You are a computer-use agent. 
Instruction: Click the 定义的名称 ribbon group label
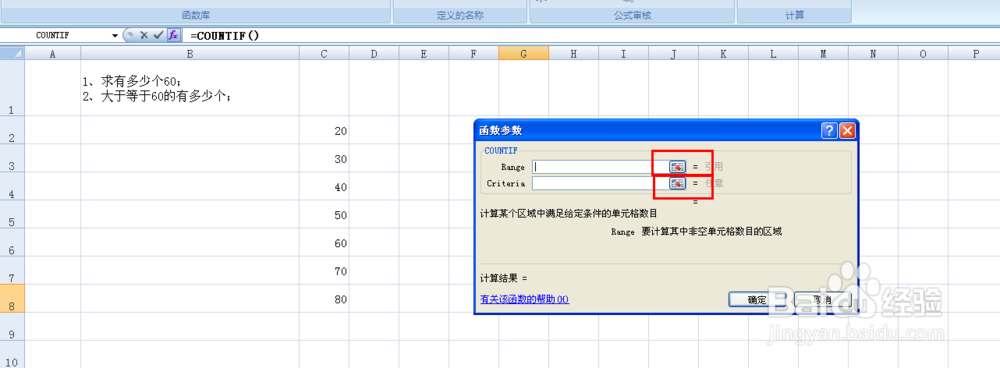(x=460, y=15)
